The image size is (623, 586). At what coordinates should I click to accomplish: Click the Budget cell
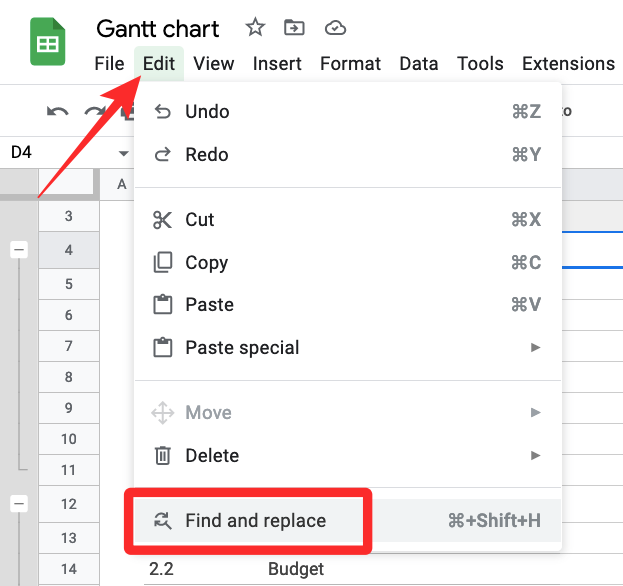pos(296,569)
